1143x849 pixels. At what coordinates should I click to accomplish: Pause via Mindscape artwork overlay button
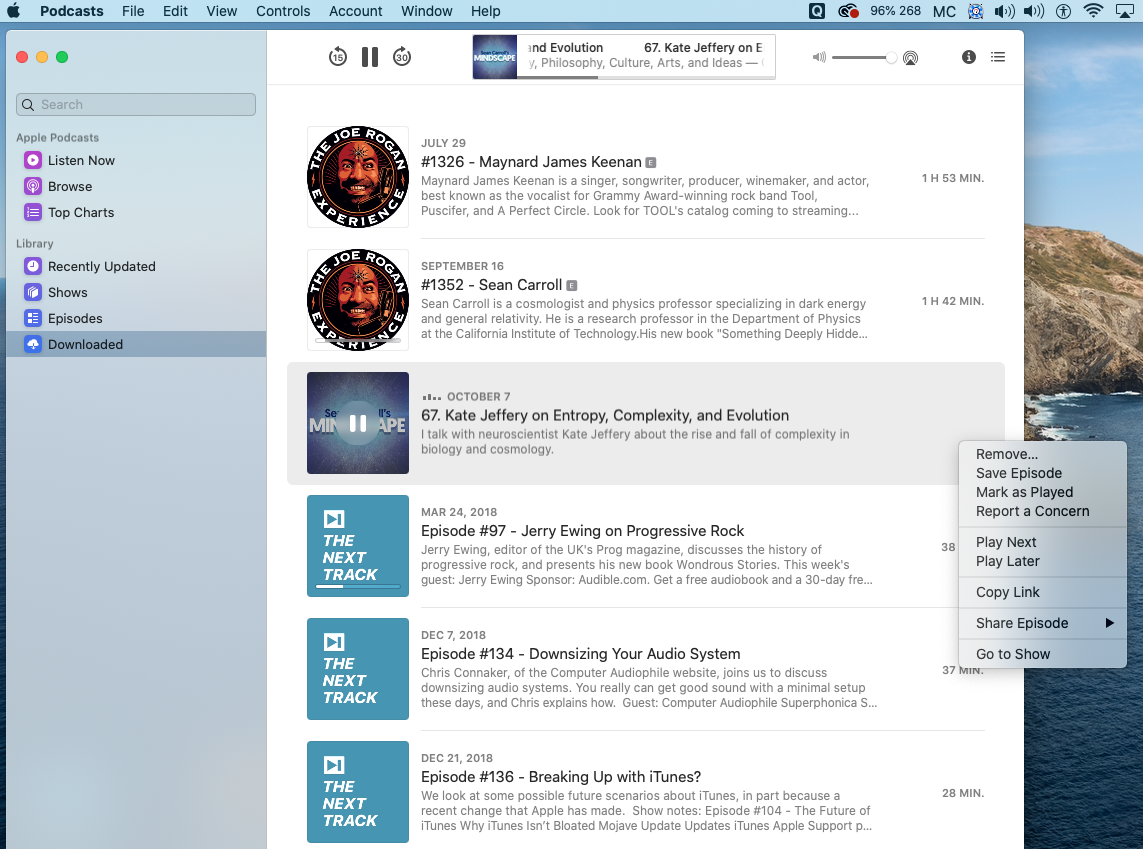coord(358,423)
